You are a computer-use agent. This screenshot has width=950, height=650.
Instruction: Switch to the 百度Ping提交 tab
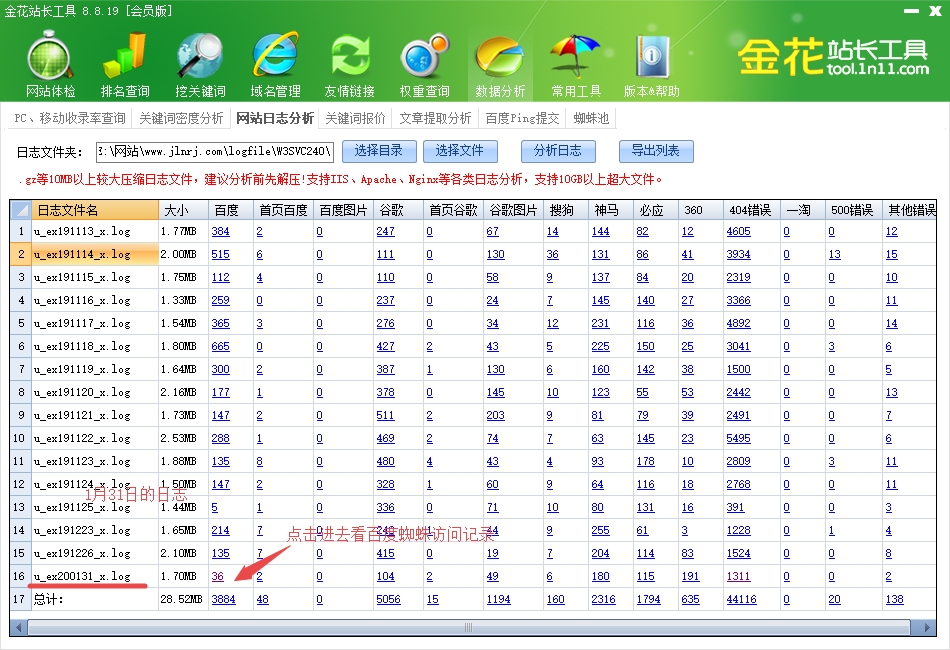pos(522,118)
